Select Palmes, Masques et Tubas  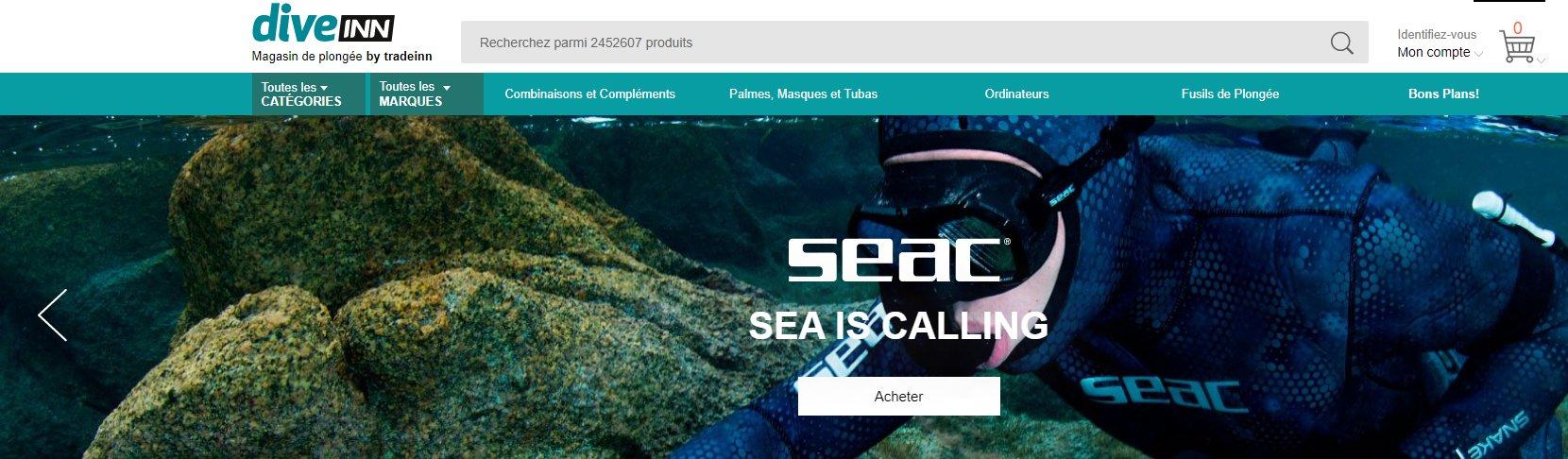(x=803, y=93)
